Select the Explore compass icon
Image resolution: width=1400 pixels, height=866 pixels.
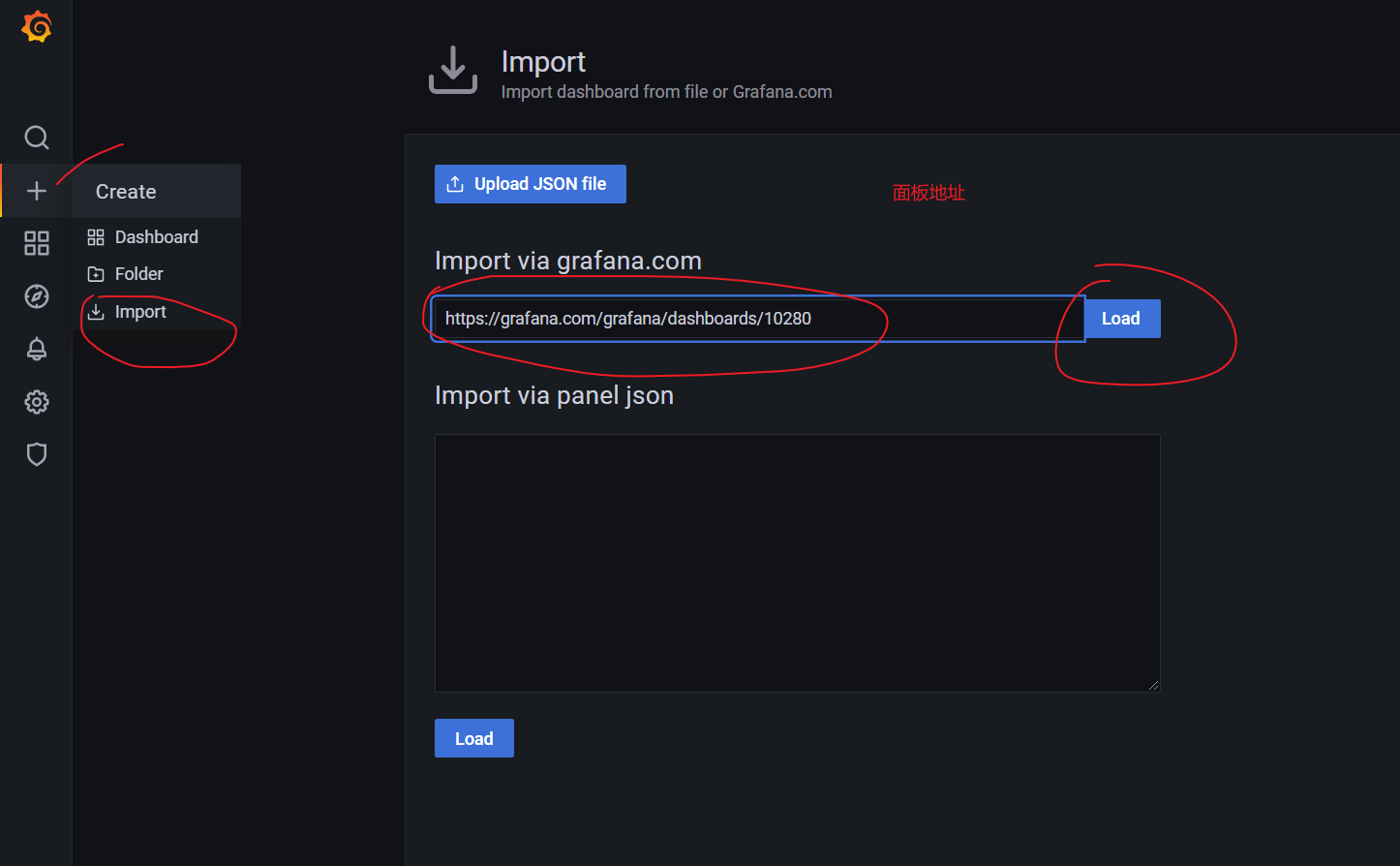36,296
